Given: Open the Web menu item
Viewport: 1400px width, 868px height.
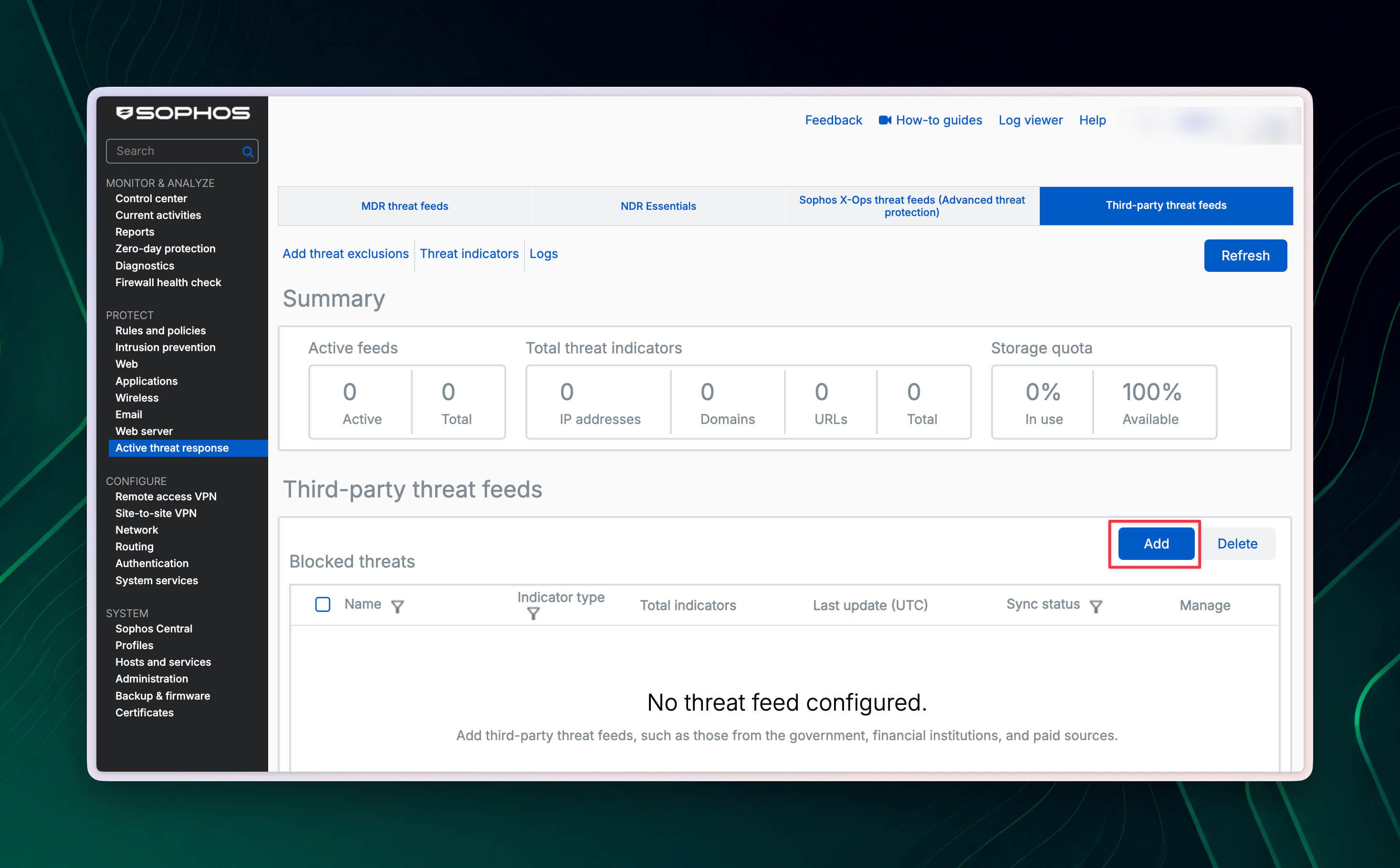Looking at the screenshot, I should (x=126, y=364).
